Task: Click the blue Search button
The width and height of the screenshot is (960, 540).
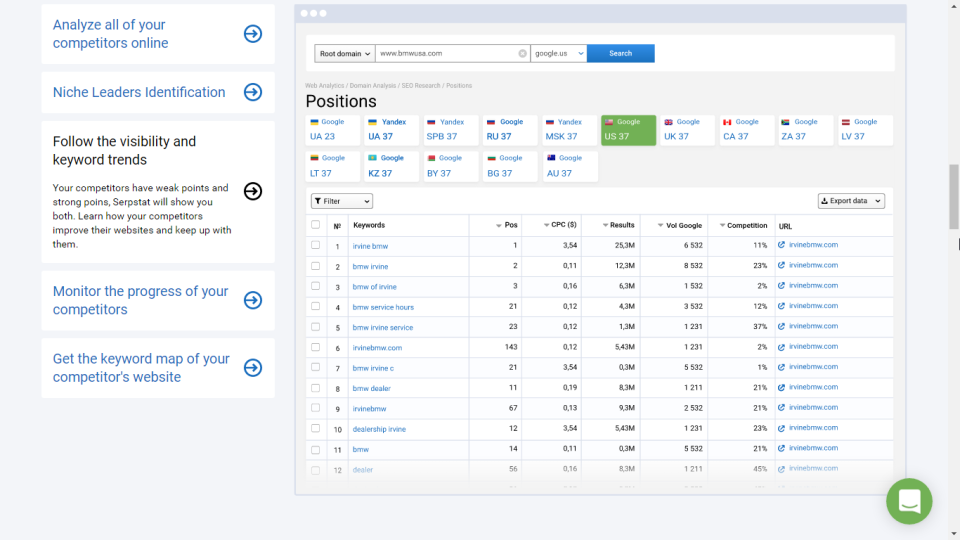Action: click(620, 53)
